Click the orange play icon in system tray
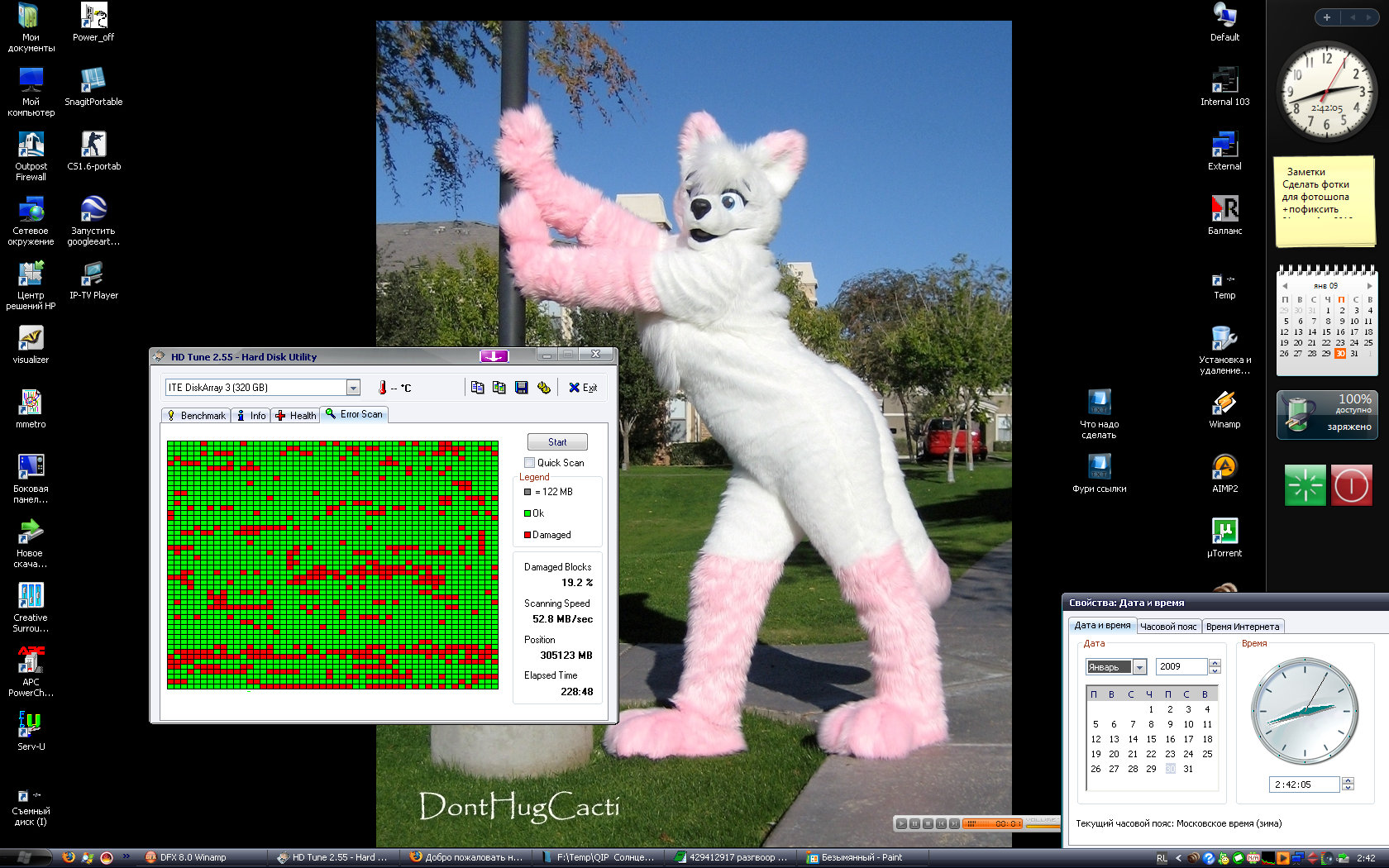The width and height of the screenshot is (1389, 868). [x=1282, y=858]
